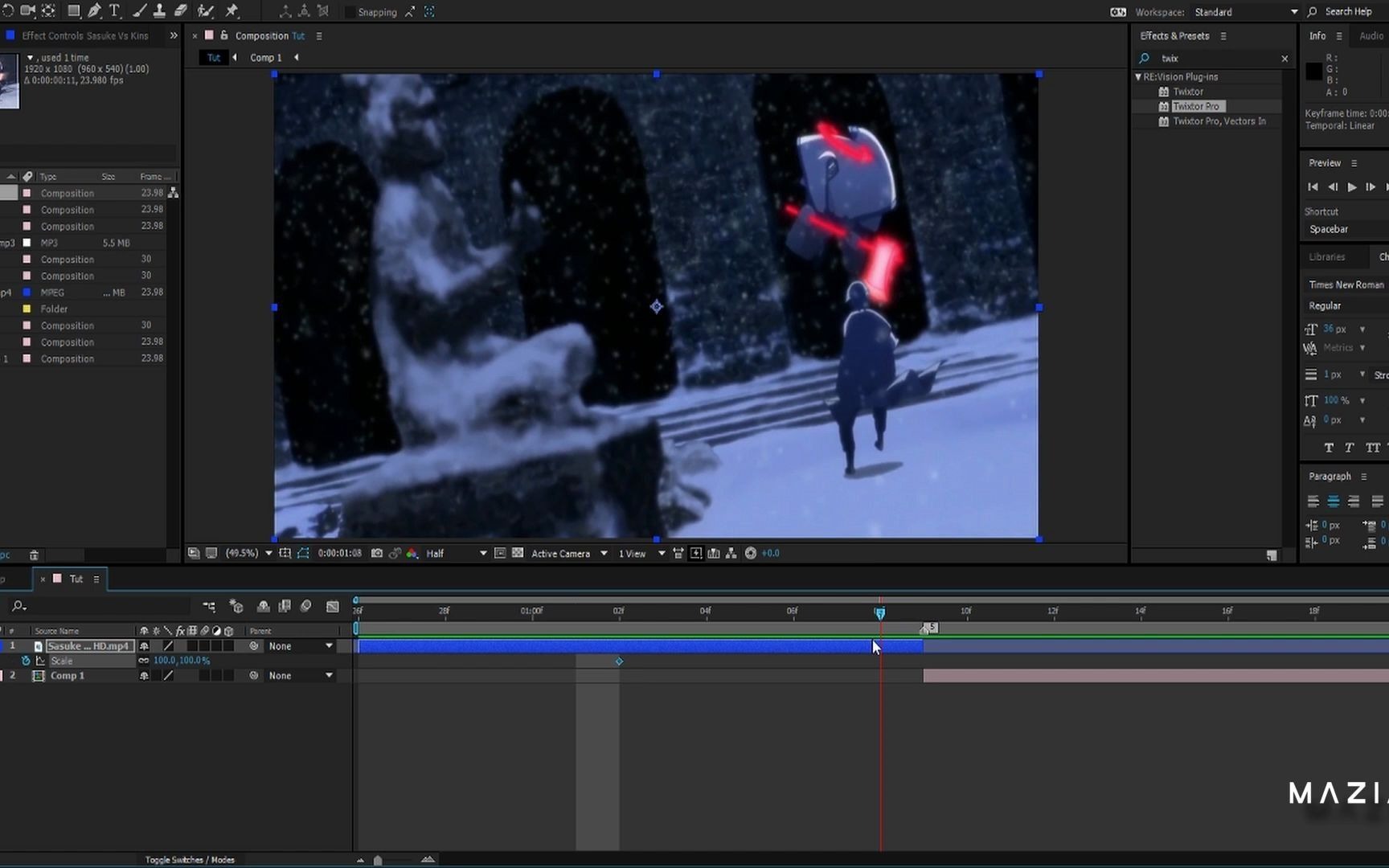1389x868 pixels.
Task: Select the Eraser tool
Action: (181, 10)
